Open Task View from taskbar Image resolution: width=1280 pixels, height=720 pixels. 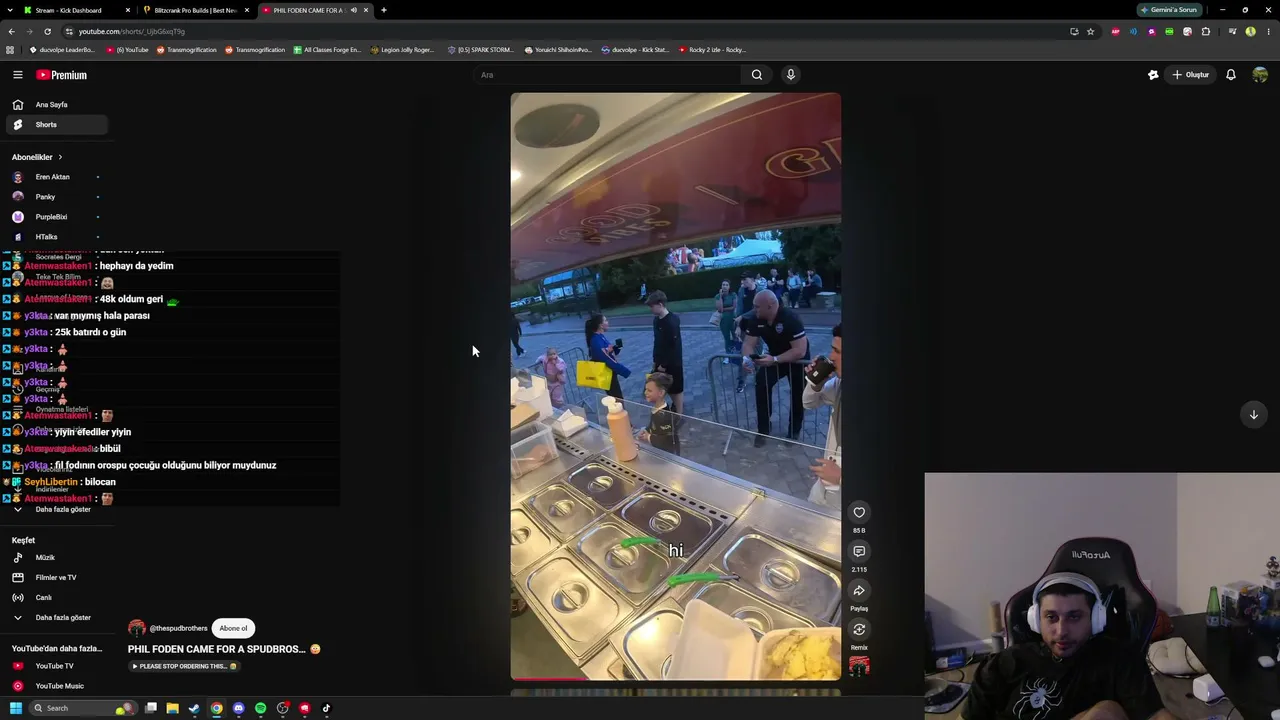point(150,708)
